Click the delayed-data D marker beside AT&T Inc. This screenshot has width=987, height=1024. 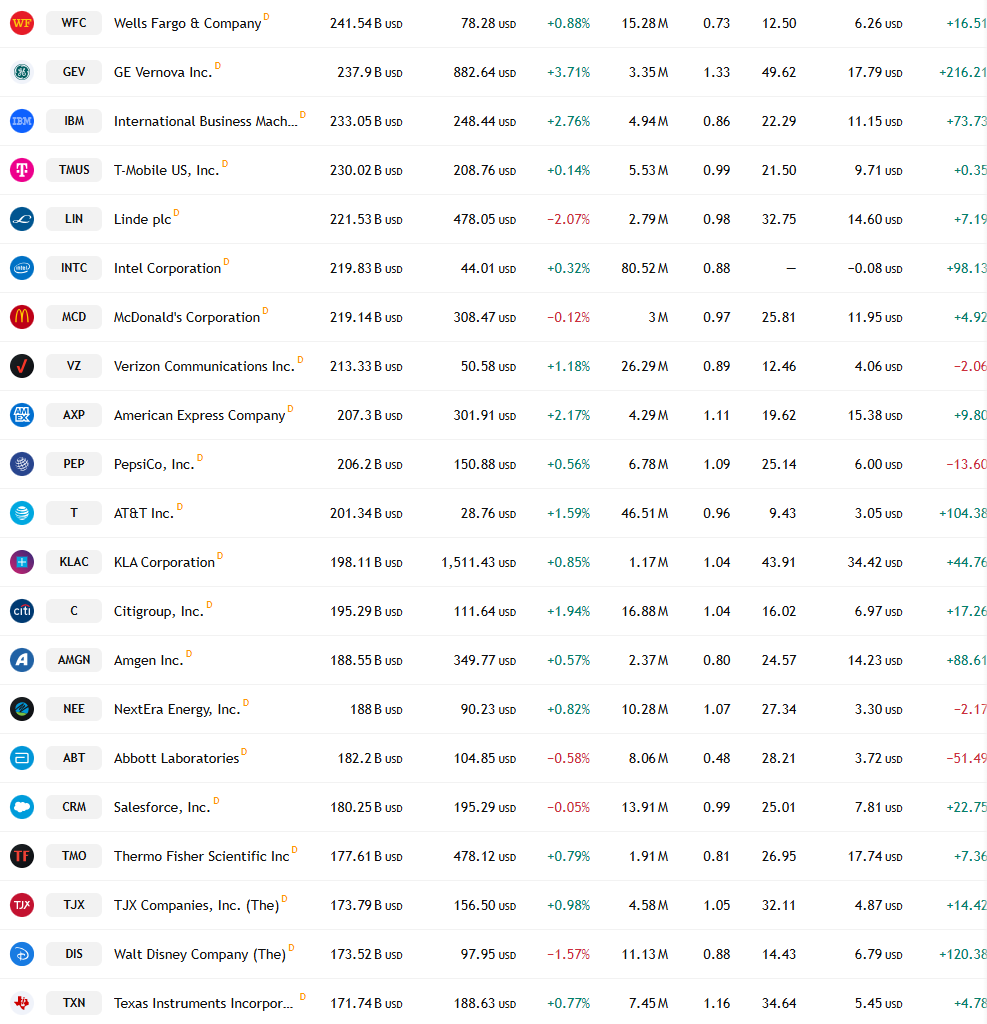180,507
